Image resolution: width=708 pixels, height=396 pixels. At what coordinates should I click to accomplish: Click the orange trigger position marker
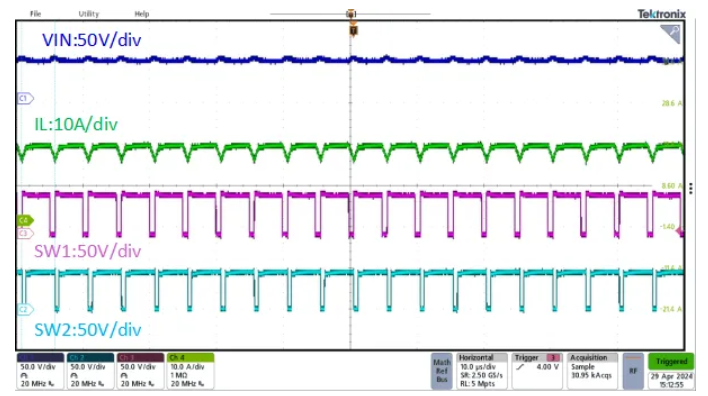pyautogui.click(x=354, y=30)
